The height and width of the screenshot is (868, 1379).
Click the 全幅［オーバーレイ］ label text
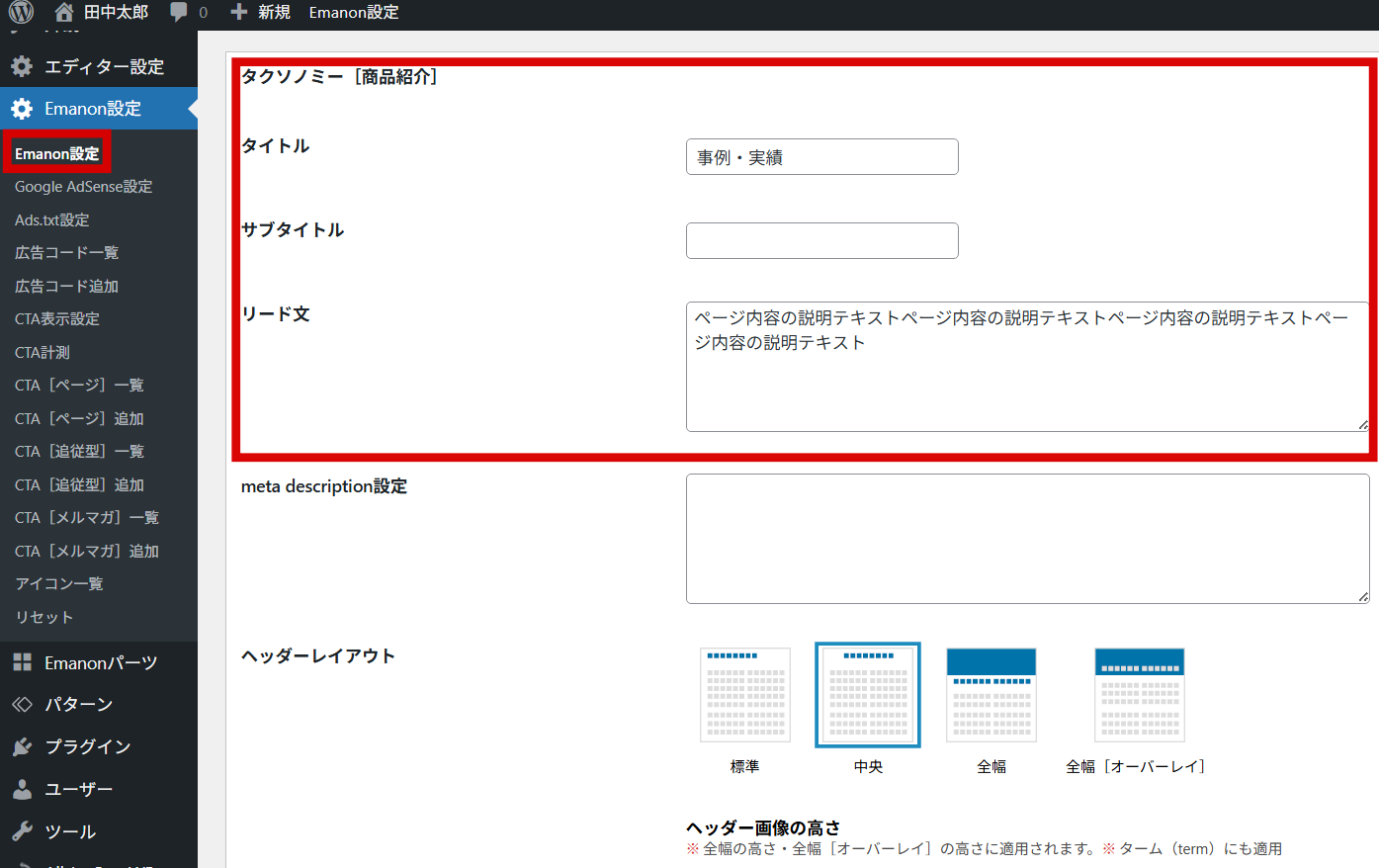(x=1136, y=766)
